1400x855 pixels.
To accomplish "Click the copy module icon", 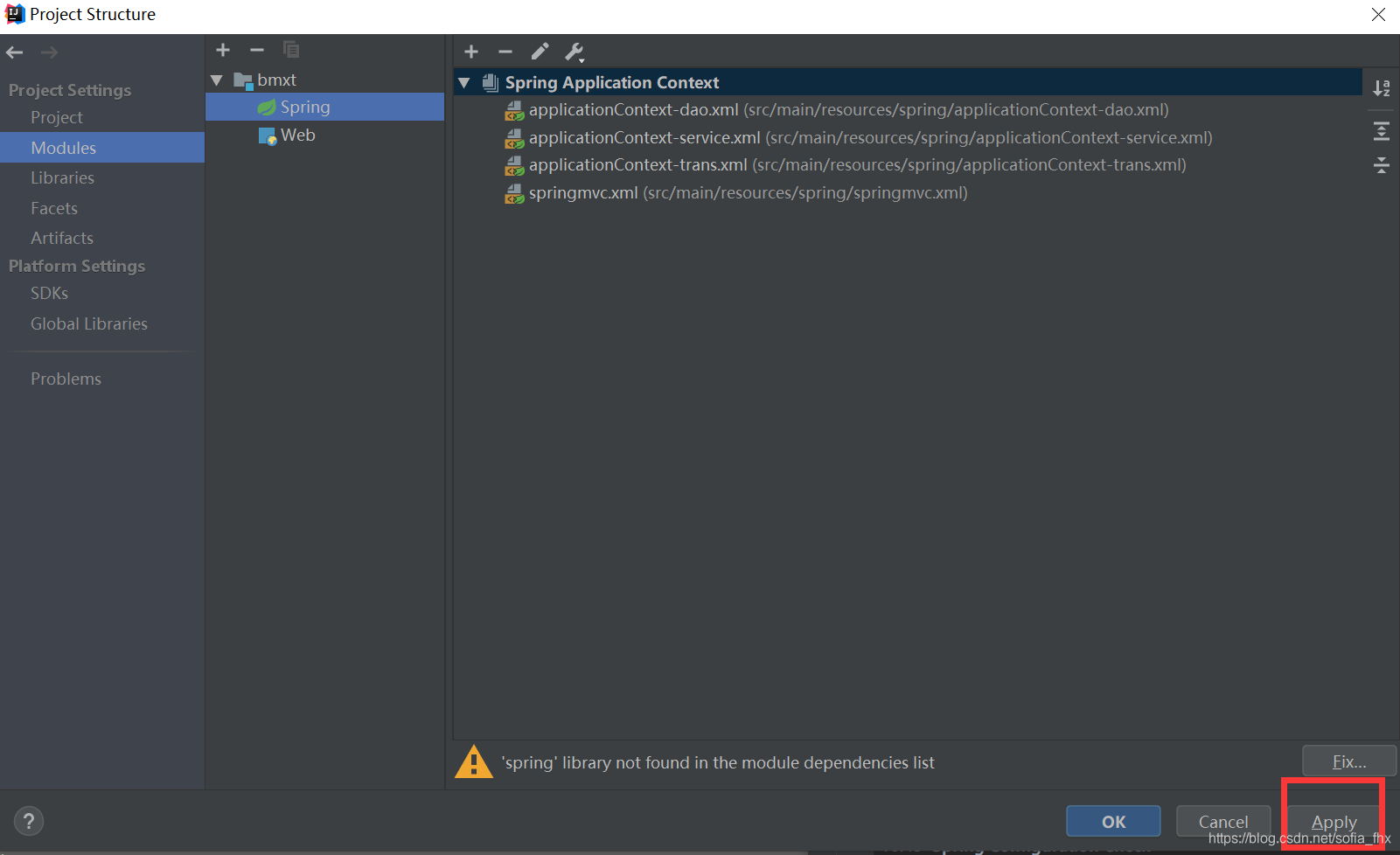I will pos(291,49).
